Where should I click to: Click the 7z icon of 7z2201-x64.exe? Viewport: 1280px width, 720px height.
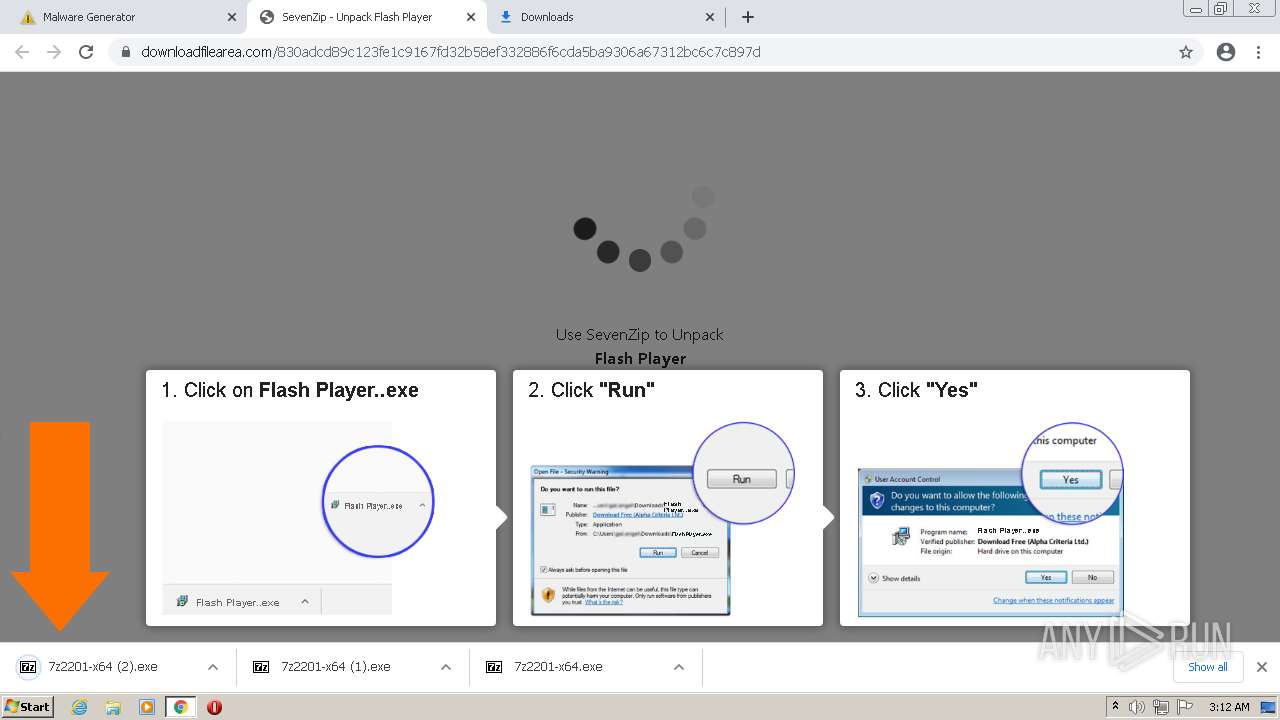coord(494,667)
